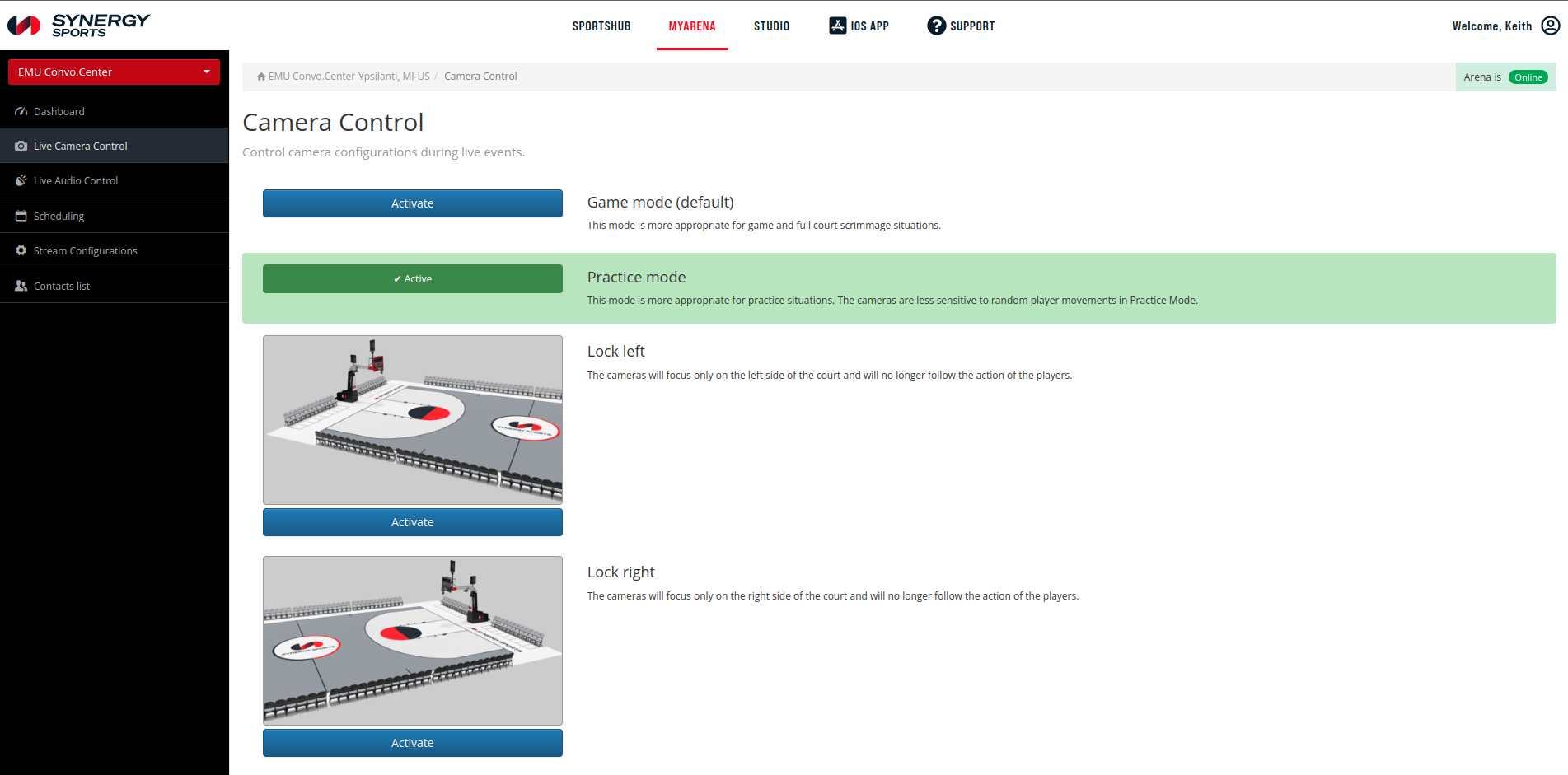The width and height of the screenshot is (1568, 775).
Task: Activate Lock right camera mode
Action: point(413,743)
